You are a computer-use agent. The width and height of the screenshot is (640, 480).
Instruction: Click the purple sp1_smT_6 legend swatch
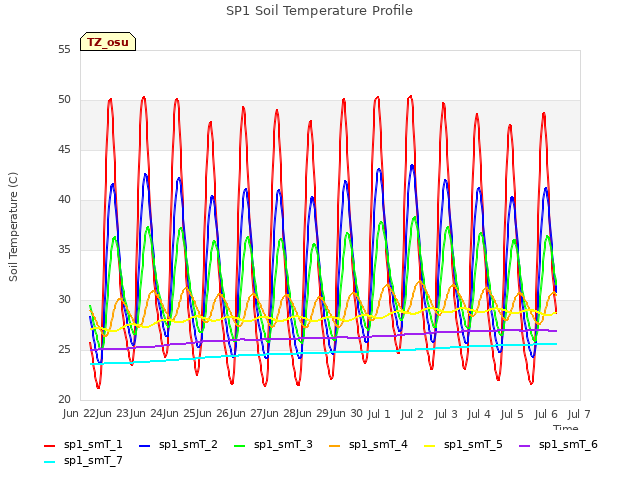[x=524, y=446]
